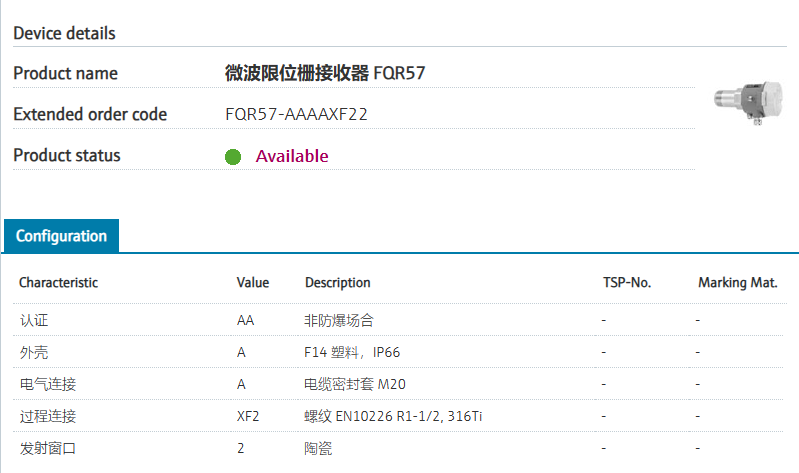The image size is (799, 473).
Task: Click the Available status text
Action: coord(292,156)
